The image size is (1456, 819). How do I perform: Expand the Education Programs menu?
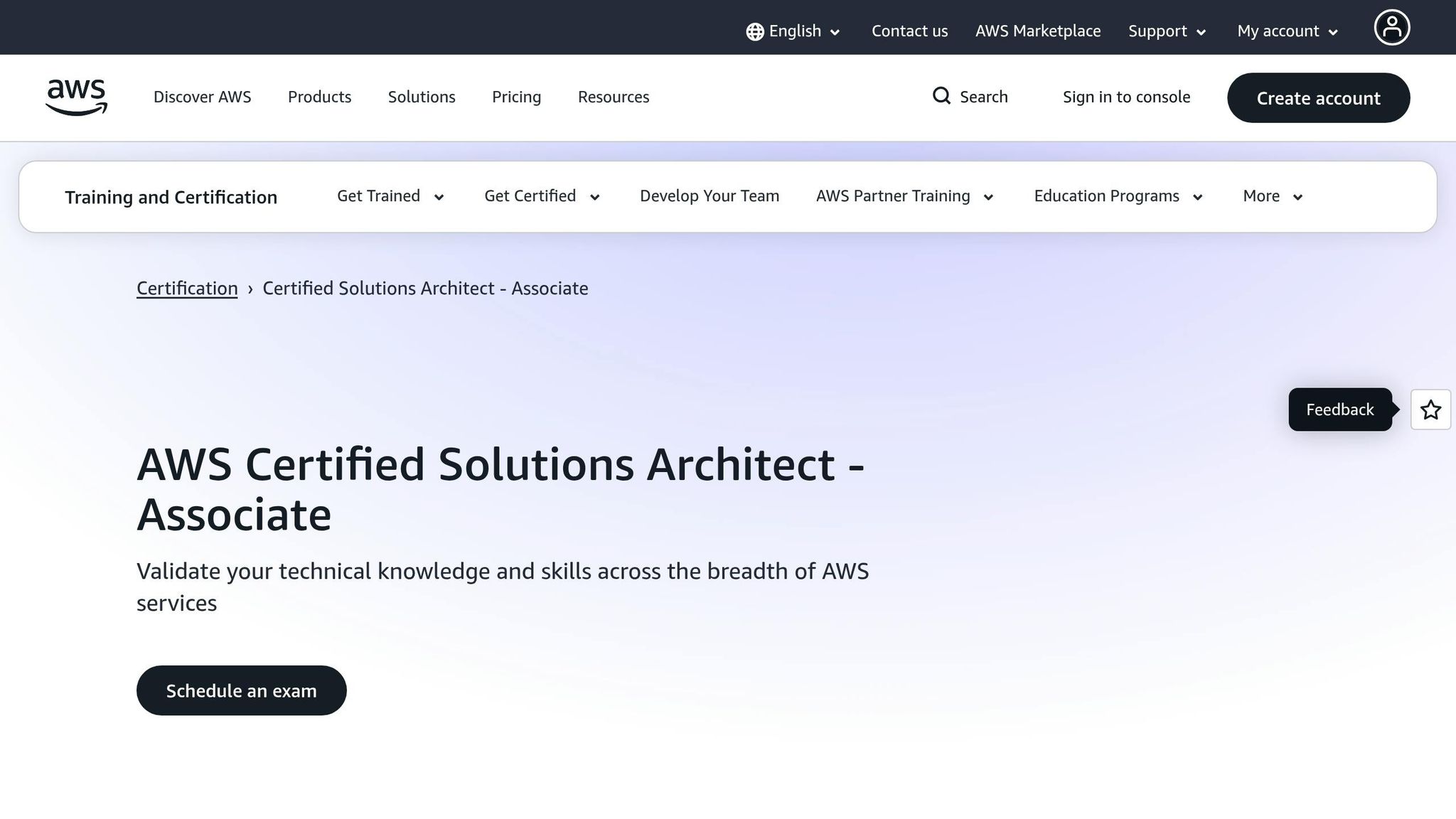(x=1118, y=196)
